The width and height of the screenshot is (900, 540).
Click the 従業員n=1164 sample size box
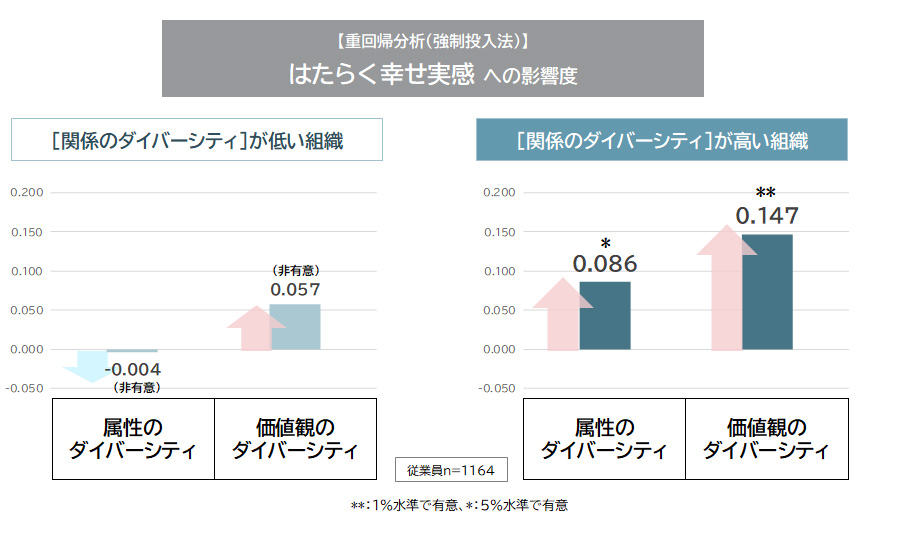coord(450,469)
